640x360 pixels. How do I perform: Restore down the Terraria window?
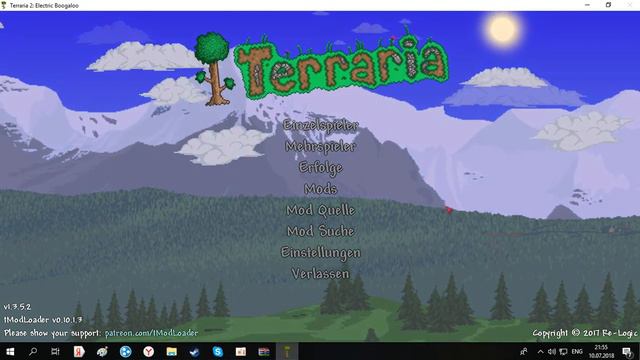pyautogui.click(x=608, y=5)
